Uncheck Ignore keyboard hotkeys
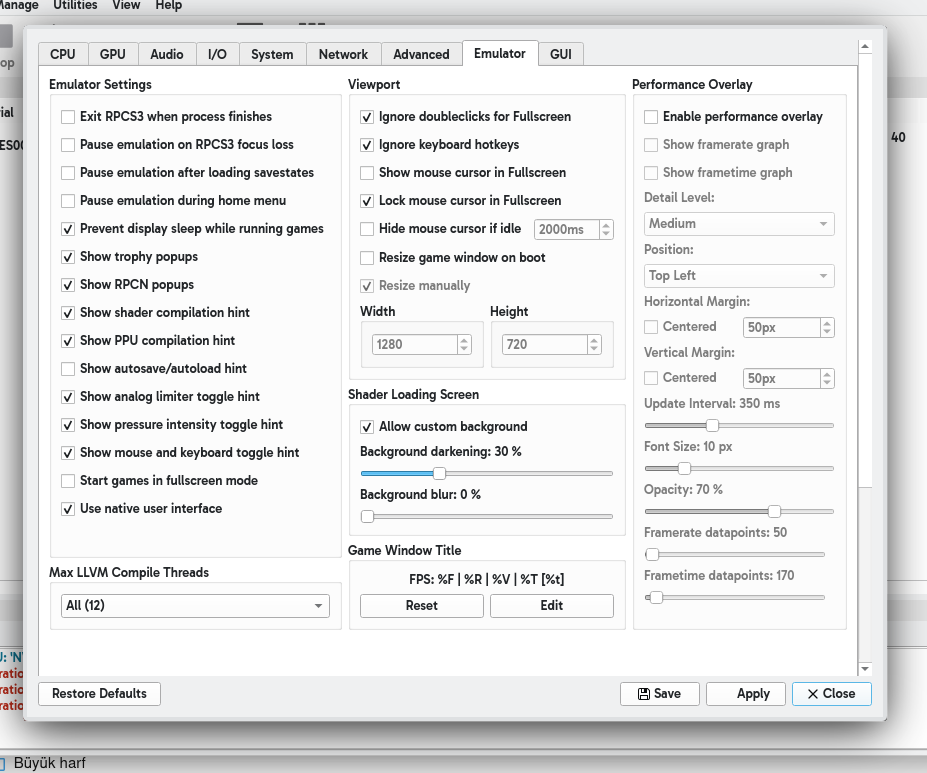The image size is (927, 773). click(367, 145)
